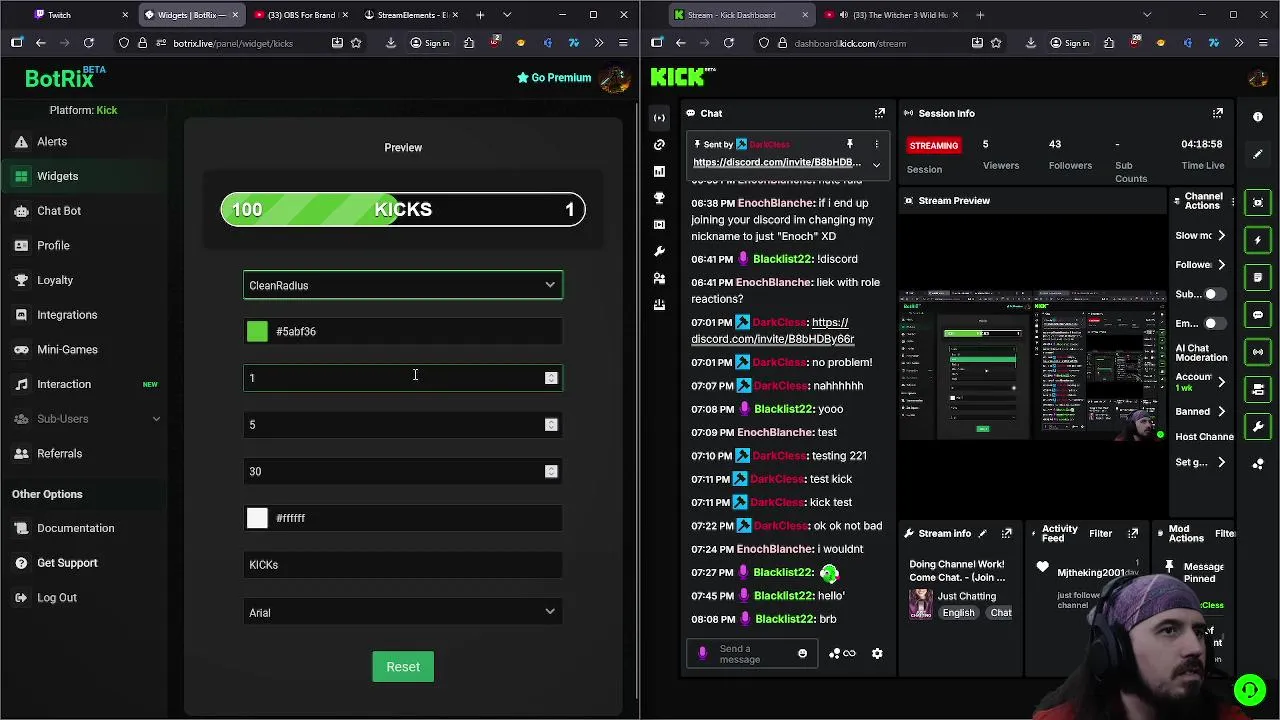Open the CleanRadius style dropdown

coord(403,285)
